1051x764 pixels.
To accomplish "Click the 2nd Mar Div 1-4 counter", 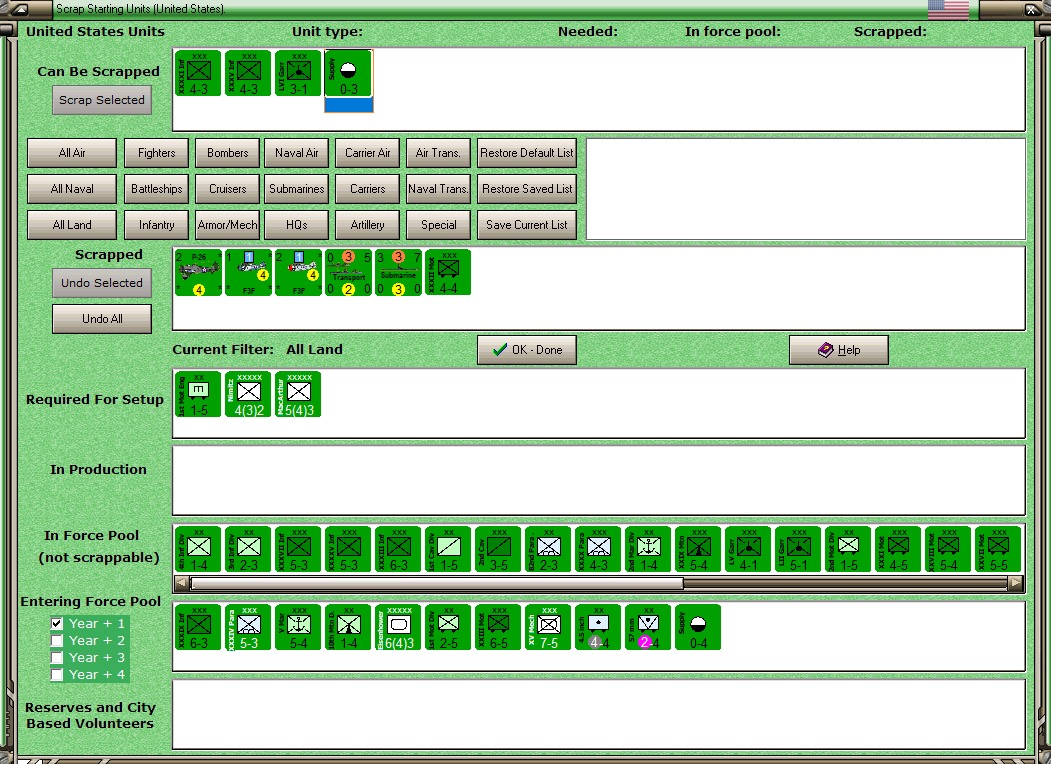I will click(x=648, y=549).
